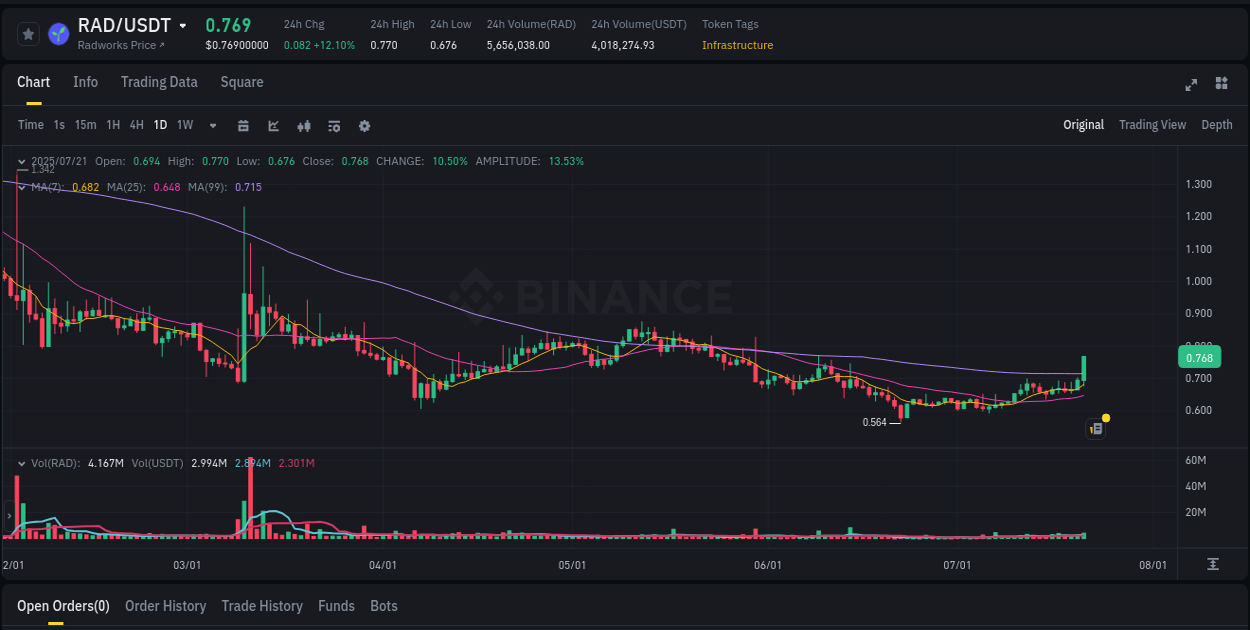The width and height of the screenshot is (1250, 630).
Task: Open the RAD/USDT pair selector dropdown
Action: [183, 25]
